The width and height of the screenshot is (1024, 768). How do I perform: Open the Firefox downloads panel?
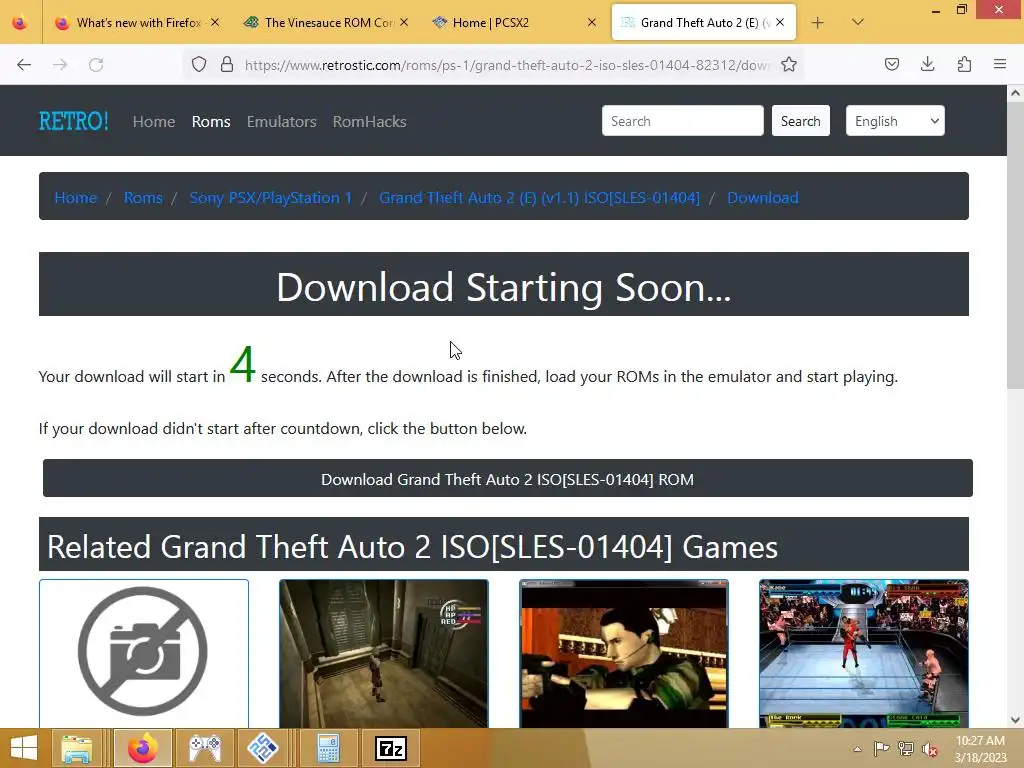coord(927,64)
